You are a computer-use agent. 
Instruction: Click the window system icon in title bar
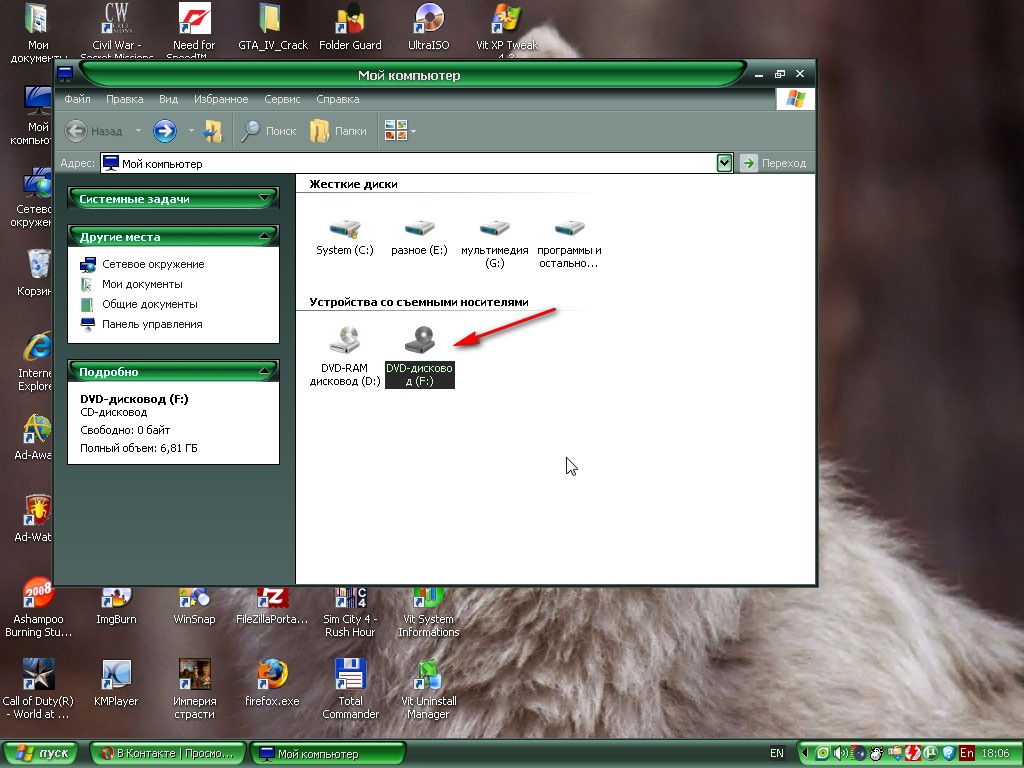point(65,74)
